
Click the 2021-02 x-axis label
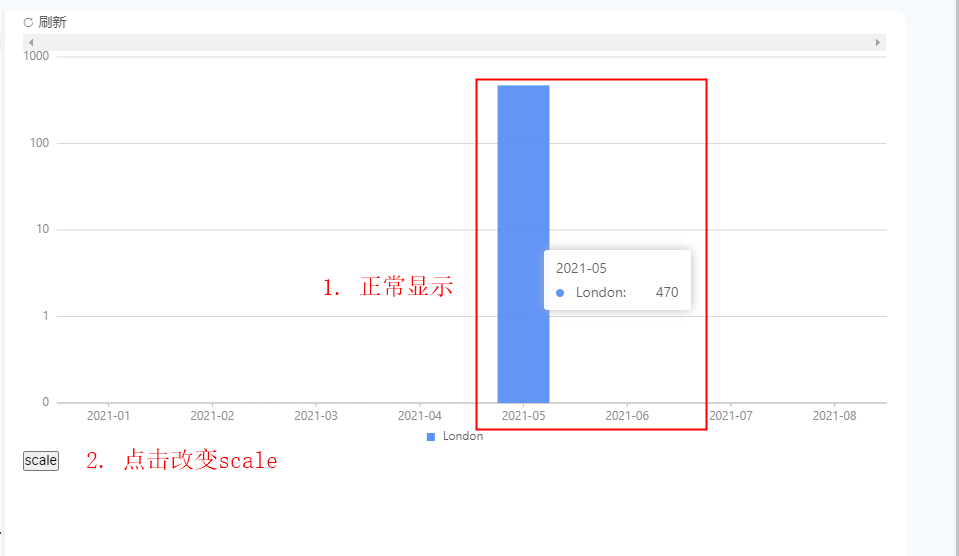tap(212, 416)
